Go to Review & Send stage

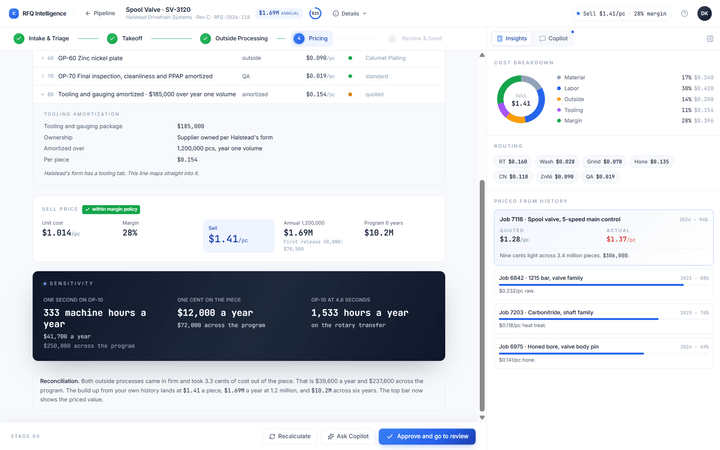[415, 39]
